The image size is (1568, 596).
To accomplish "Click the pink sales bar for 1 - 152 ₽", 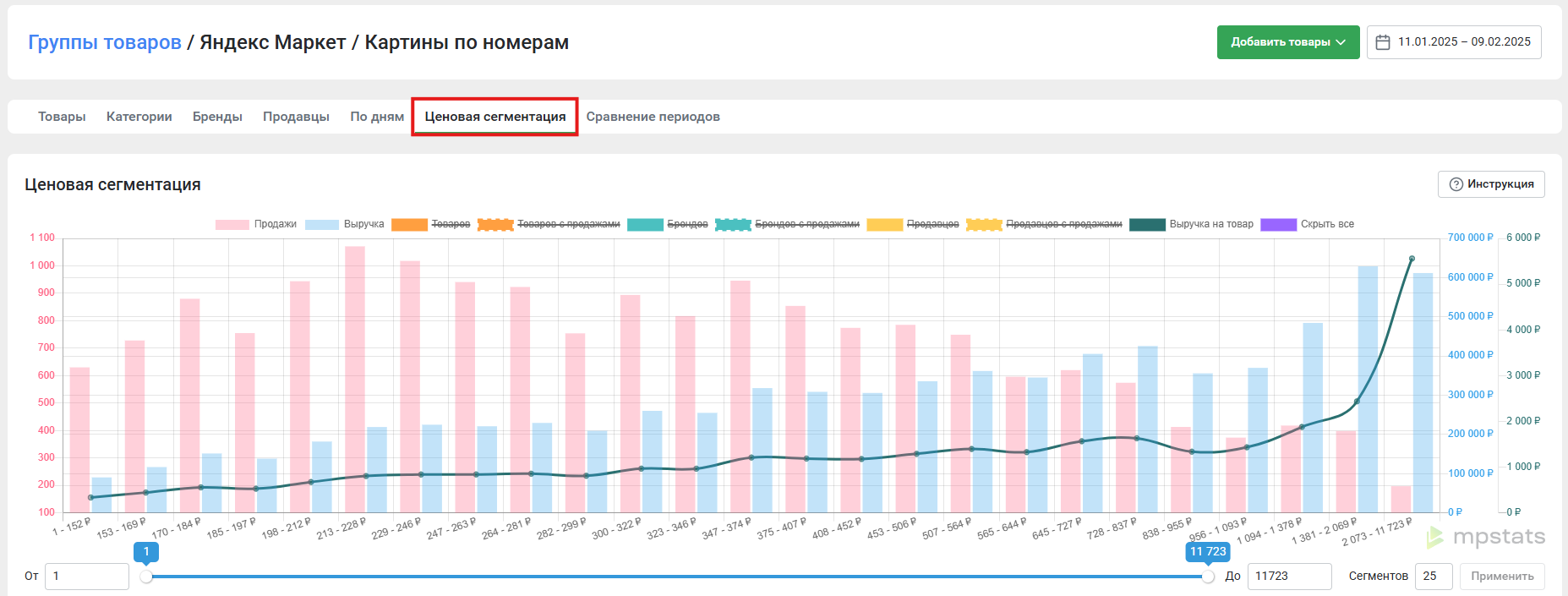I will pos(80,440).
